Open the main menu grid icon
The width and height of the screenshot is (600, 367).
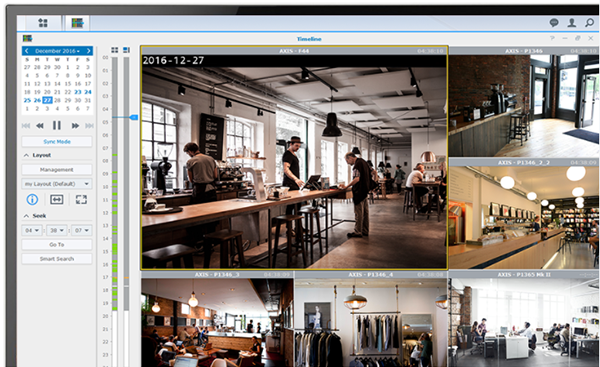pyautogui.click(x=43, y=23)
